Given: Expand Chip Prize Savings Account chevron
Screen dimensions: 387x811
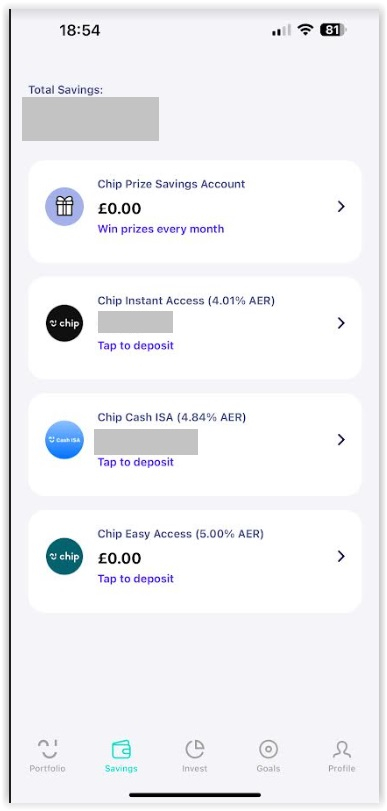Looking at the screenshot, I should (x=341, y=207).
